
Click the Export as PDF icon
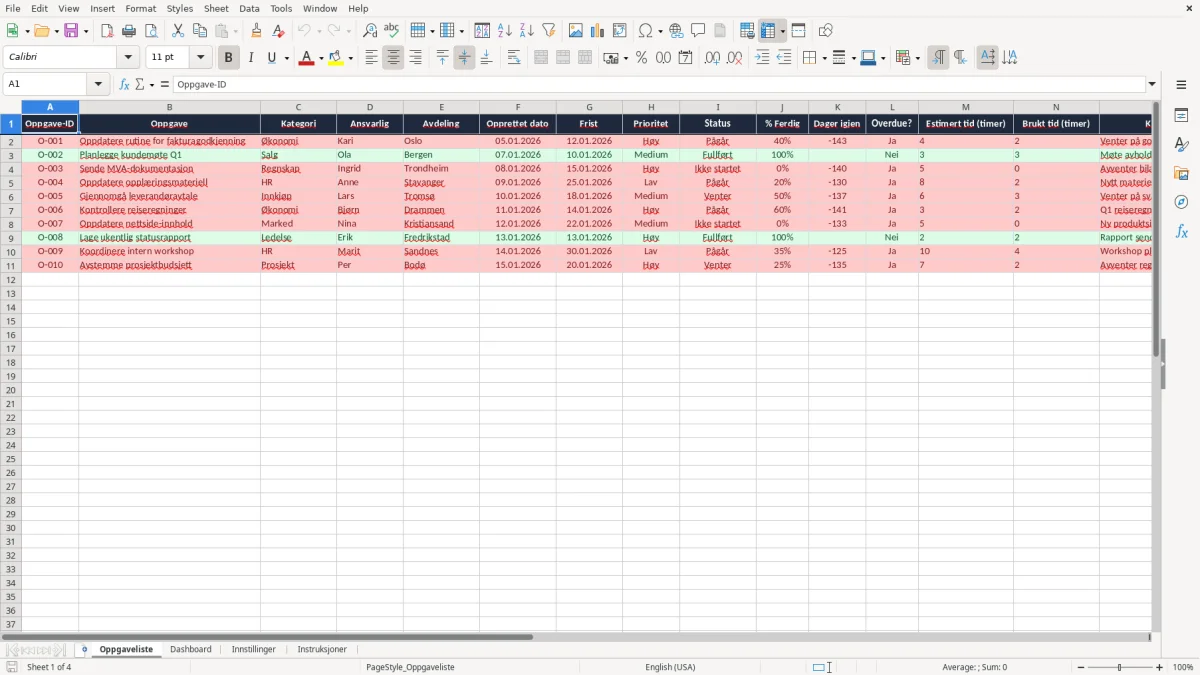(107, 31)
